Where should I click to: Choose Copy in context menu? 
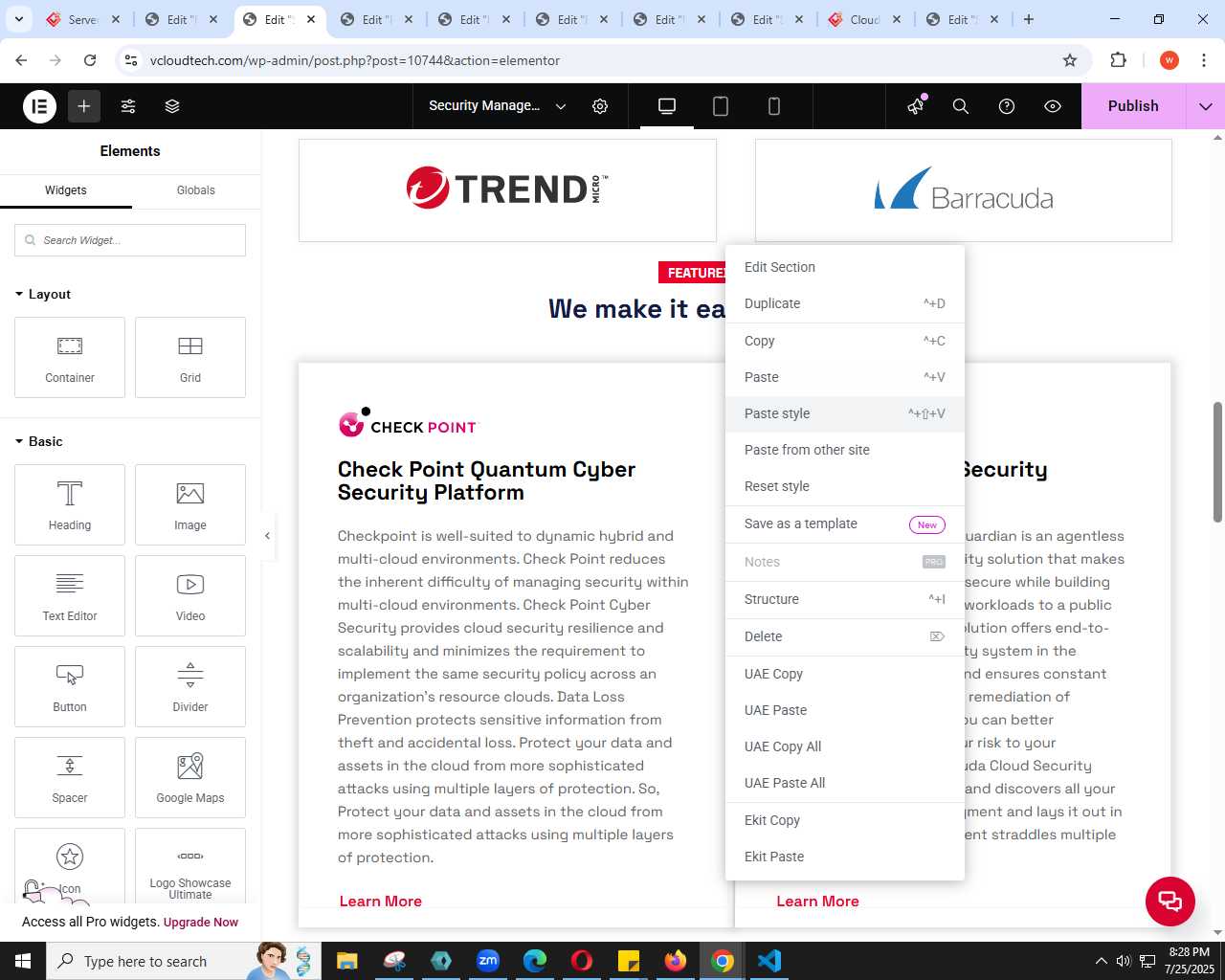tap(845, 341)
